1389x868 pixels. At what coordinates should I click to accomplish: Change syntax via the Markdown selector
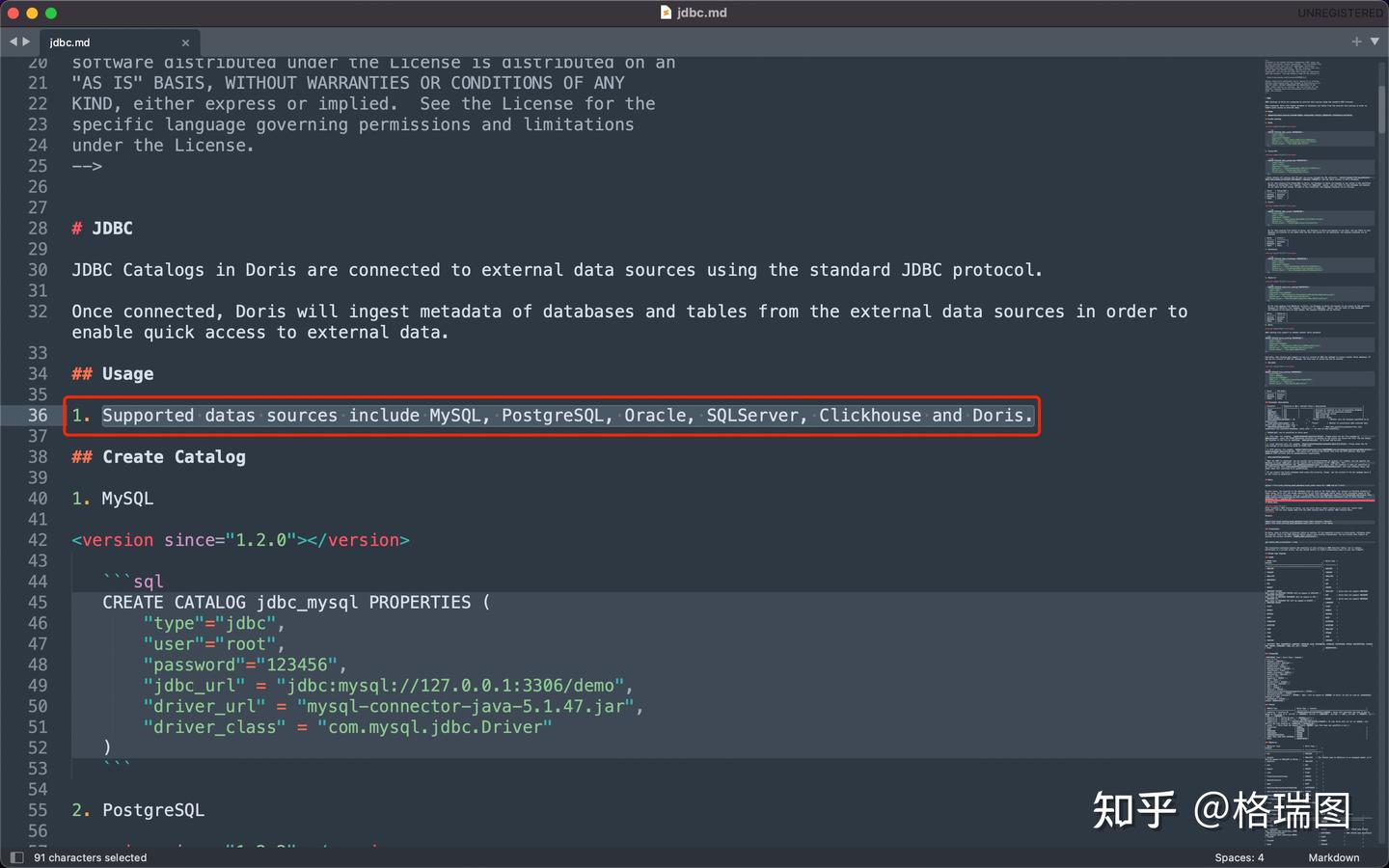[1334, 857]
